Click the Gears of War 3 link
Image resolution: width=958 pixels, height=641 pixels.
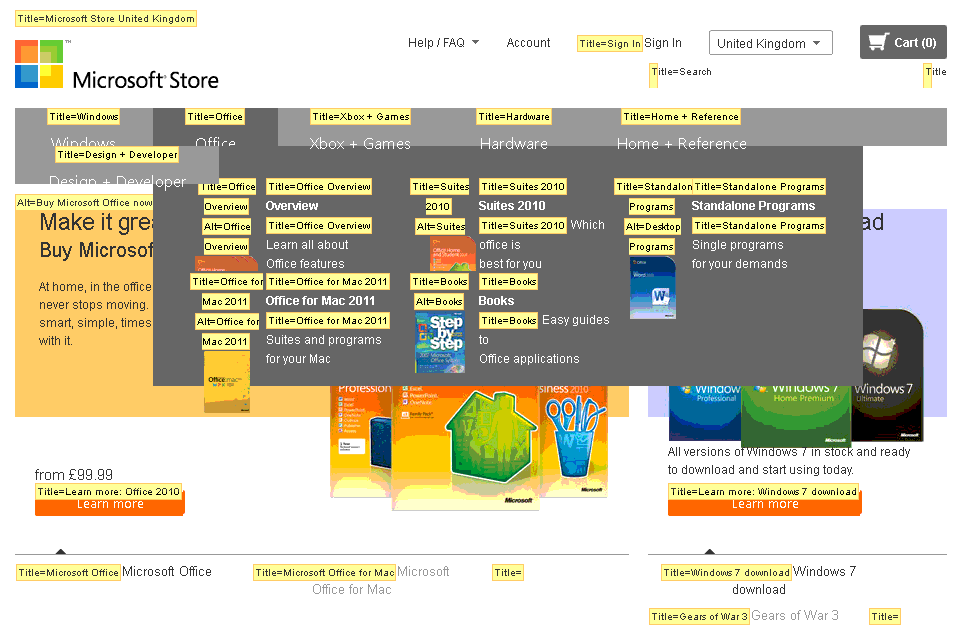click(794, 616)
